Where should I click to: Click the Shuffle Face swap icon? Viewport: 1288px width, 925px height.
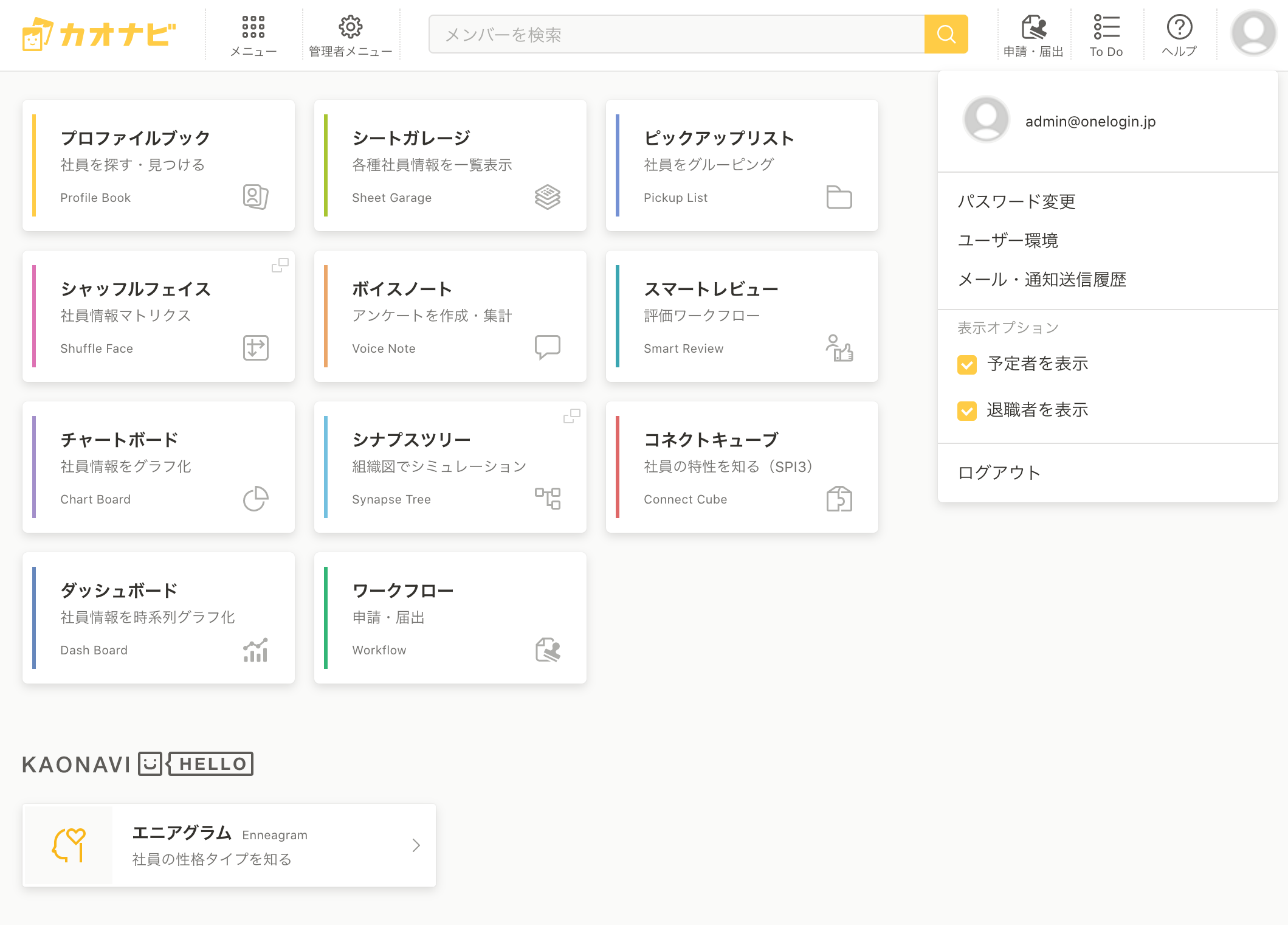[x=255, y=348]
